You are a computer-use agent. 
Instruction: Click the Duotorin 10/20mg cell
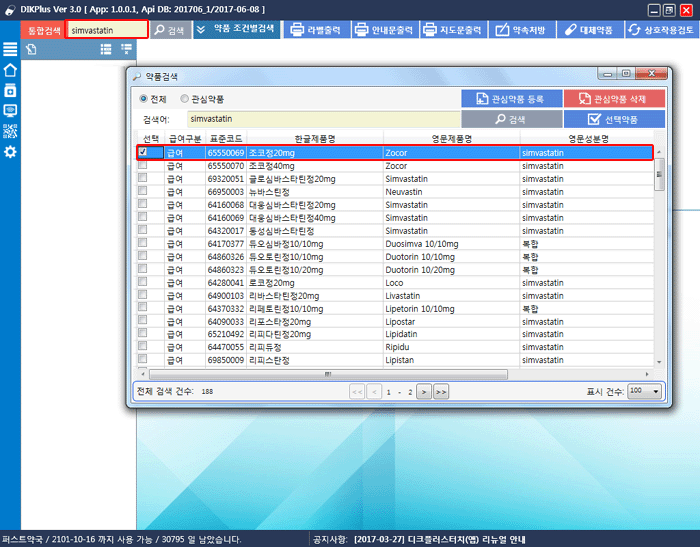pos(451,270)
